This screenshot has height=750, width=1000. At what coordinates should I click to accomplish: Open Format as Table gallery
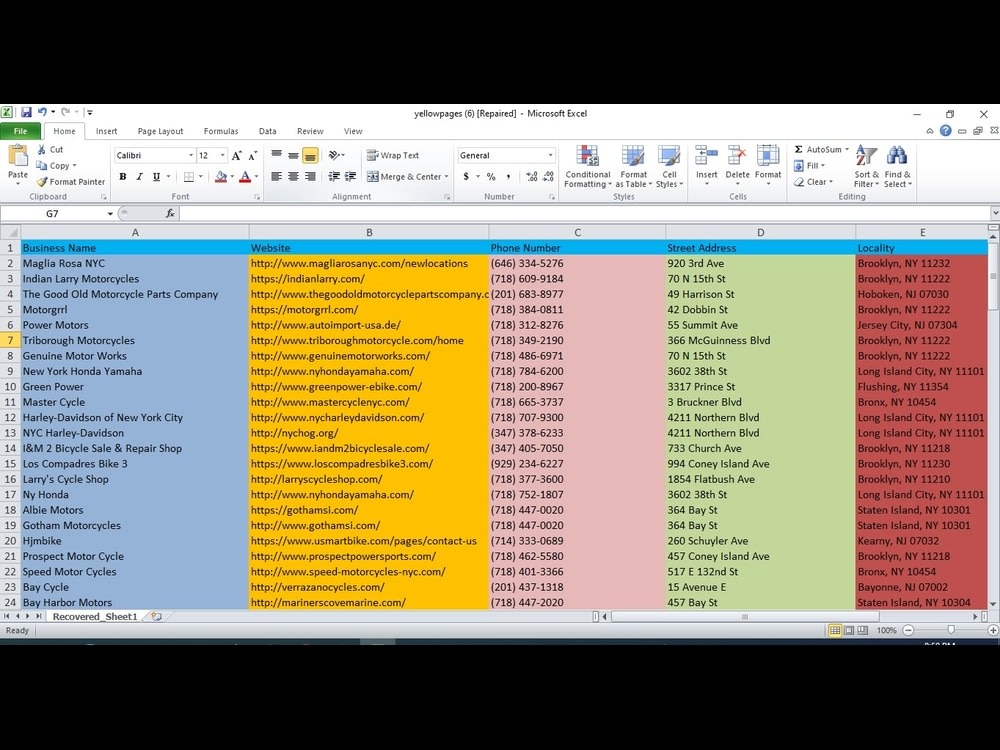(x=633, y=166)
